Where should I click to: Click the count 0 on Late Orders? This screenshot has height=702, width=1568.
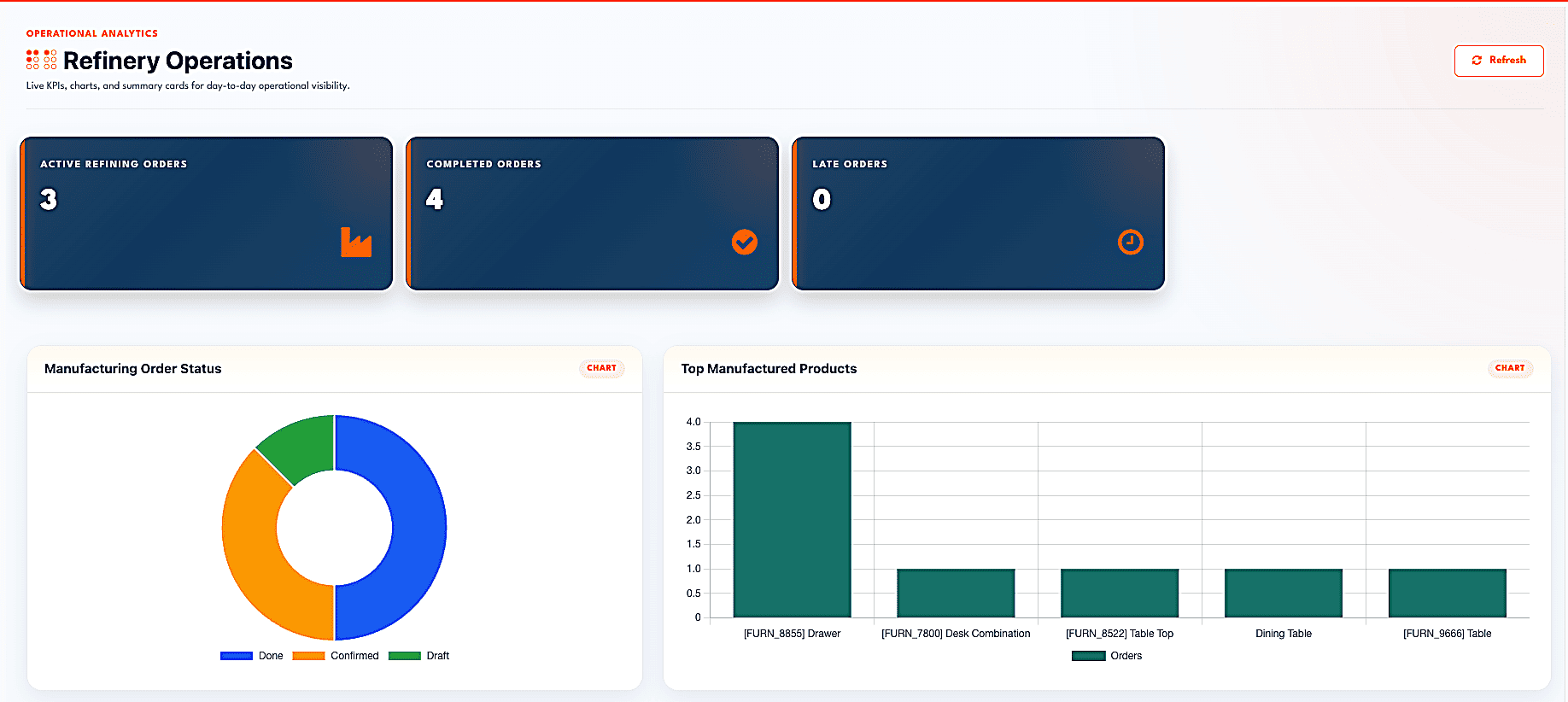(x=822, y=199)
